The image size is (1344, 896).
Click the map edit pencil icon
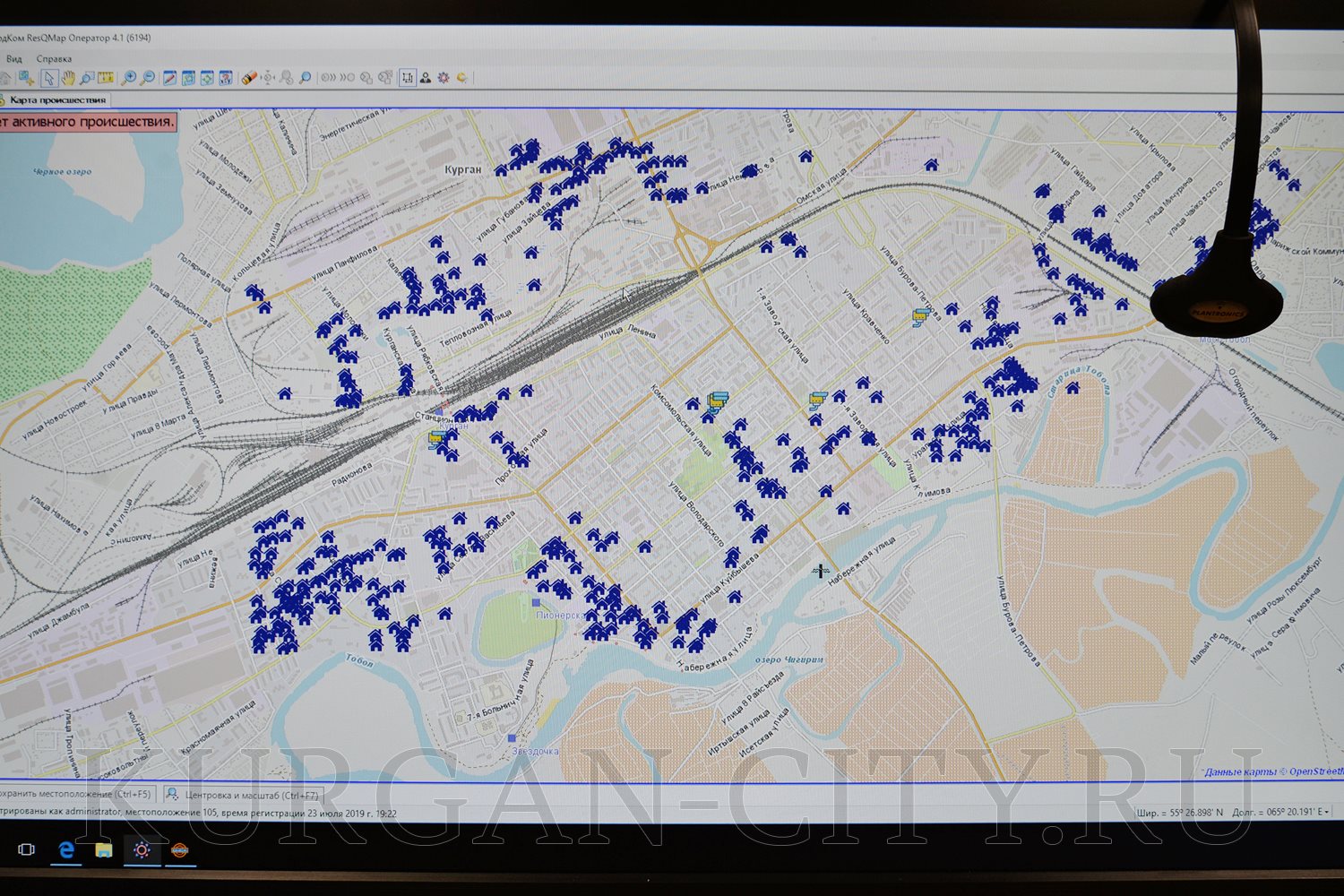click(169, 78)
